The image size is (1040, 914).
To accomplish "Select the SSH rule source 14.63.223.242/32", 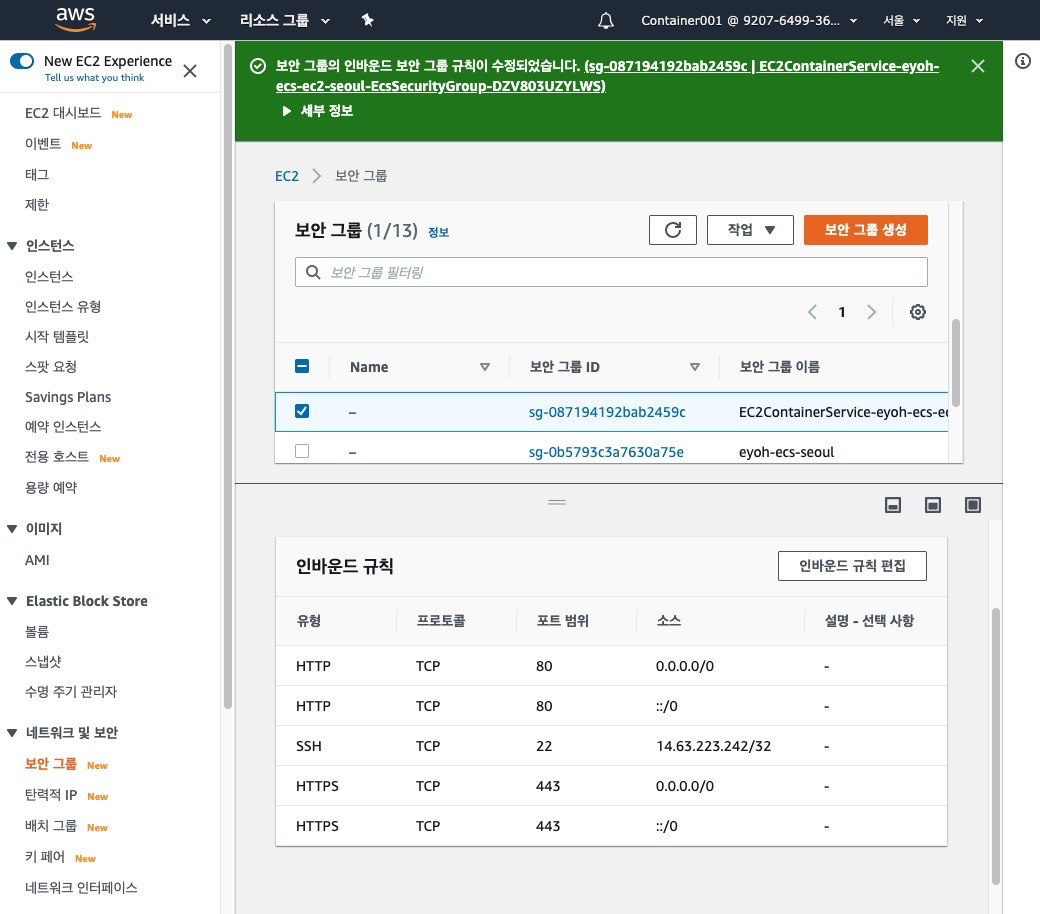I will coord(713,746).
